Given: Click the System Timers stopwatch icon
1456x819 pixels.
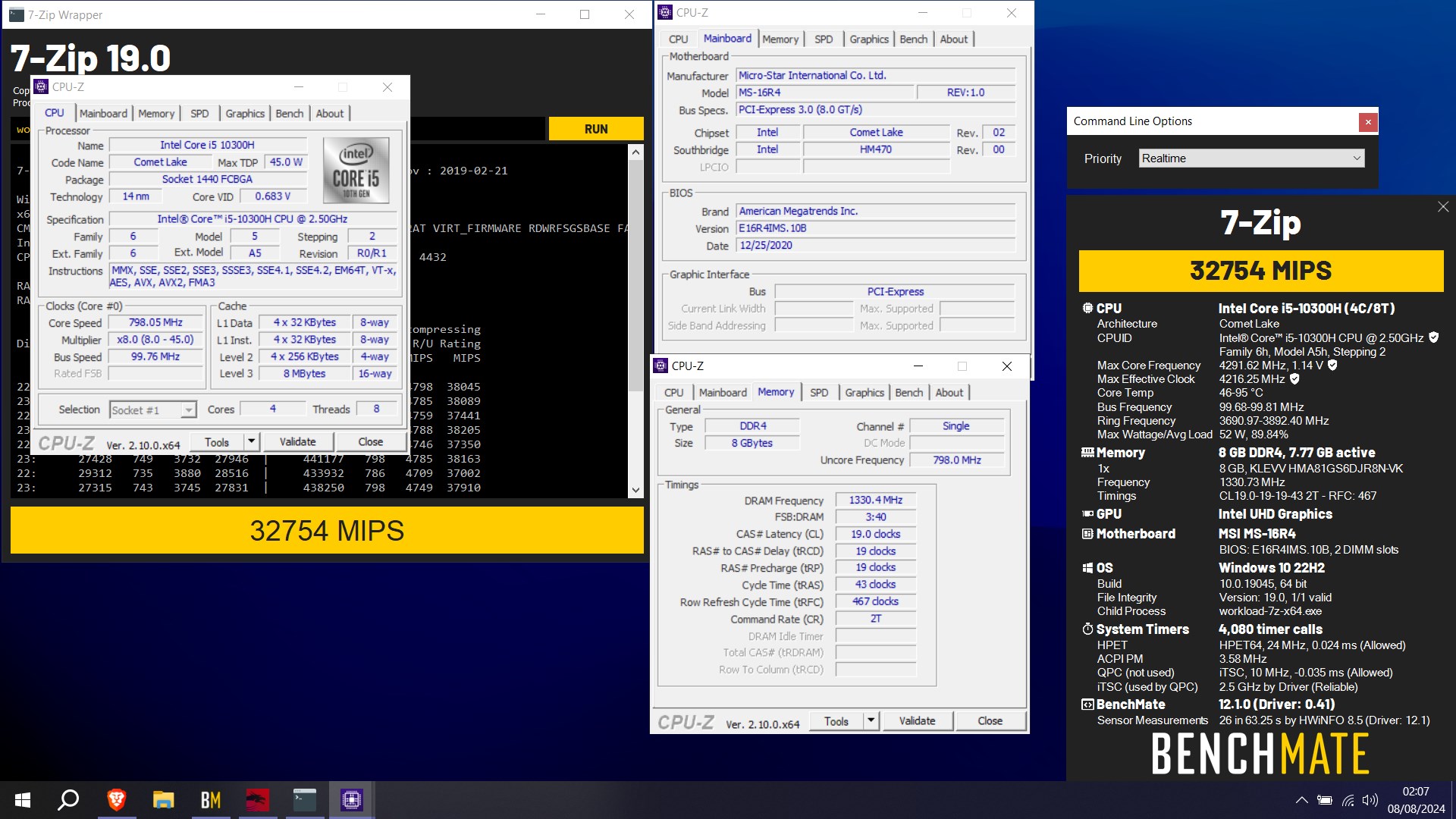Looking at the screenshot, I should pyautogui.click(x=1087, y=629).
